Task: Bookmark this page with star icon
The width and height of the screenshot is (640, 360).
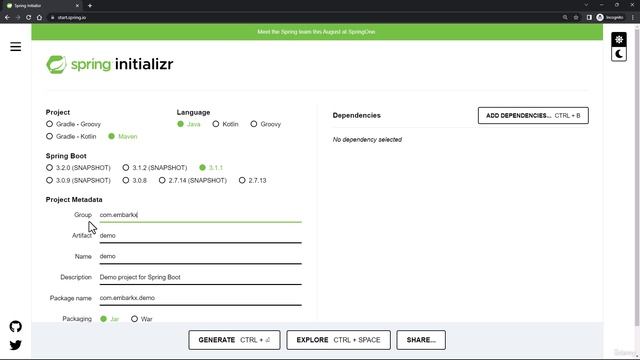Action: point(576,18)
